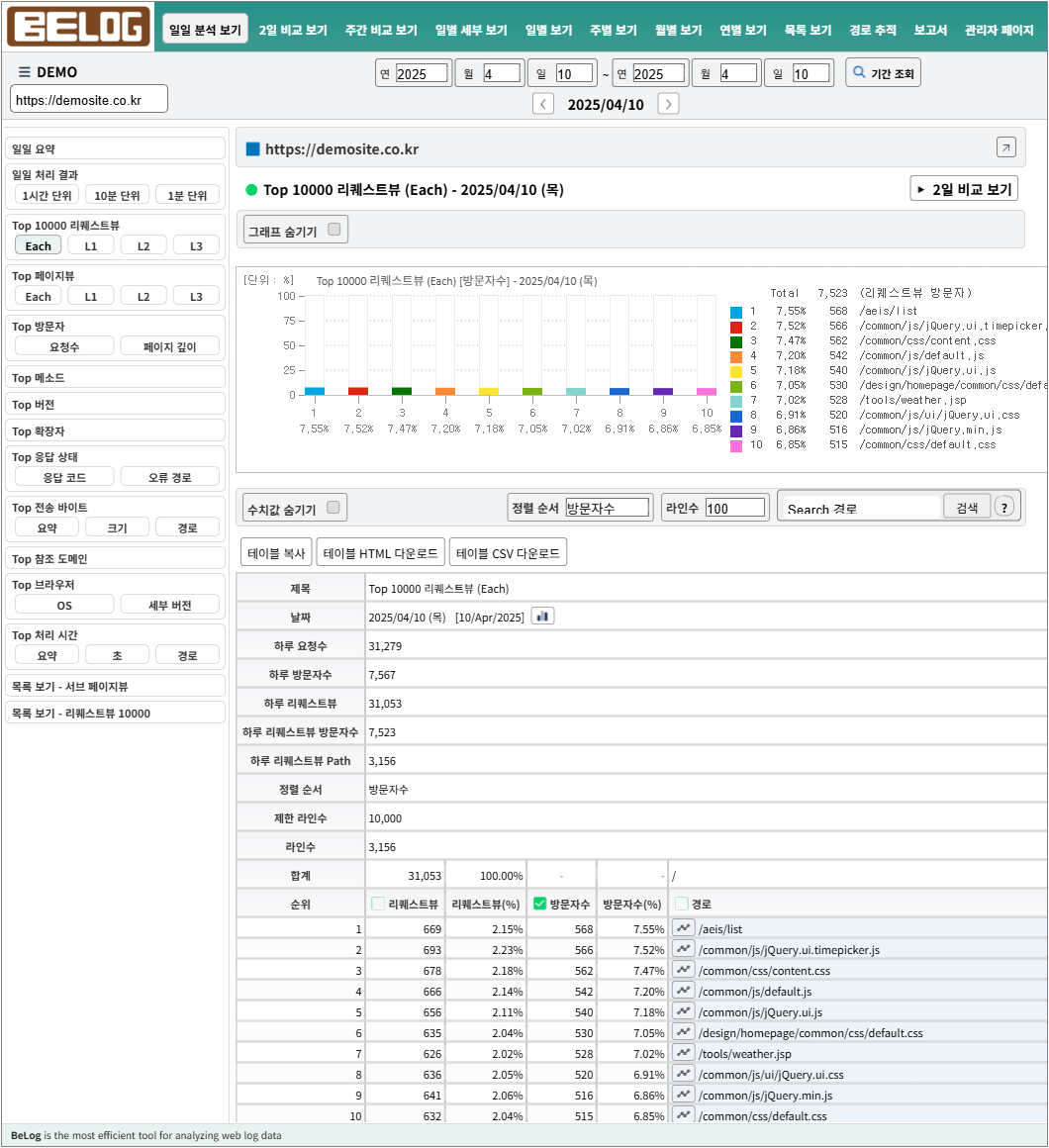
Task: Go to next date arrow
Action: [668, 104]
